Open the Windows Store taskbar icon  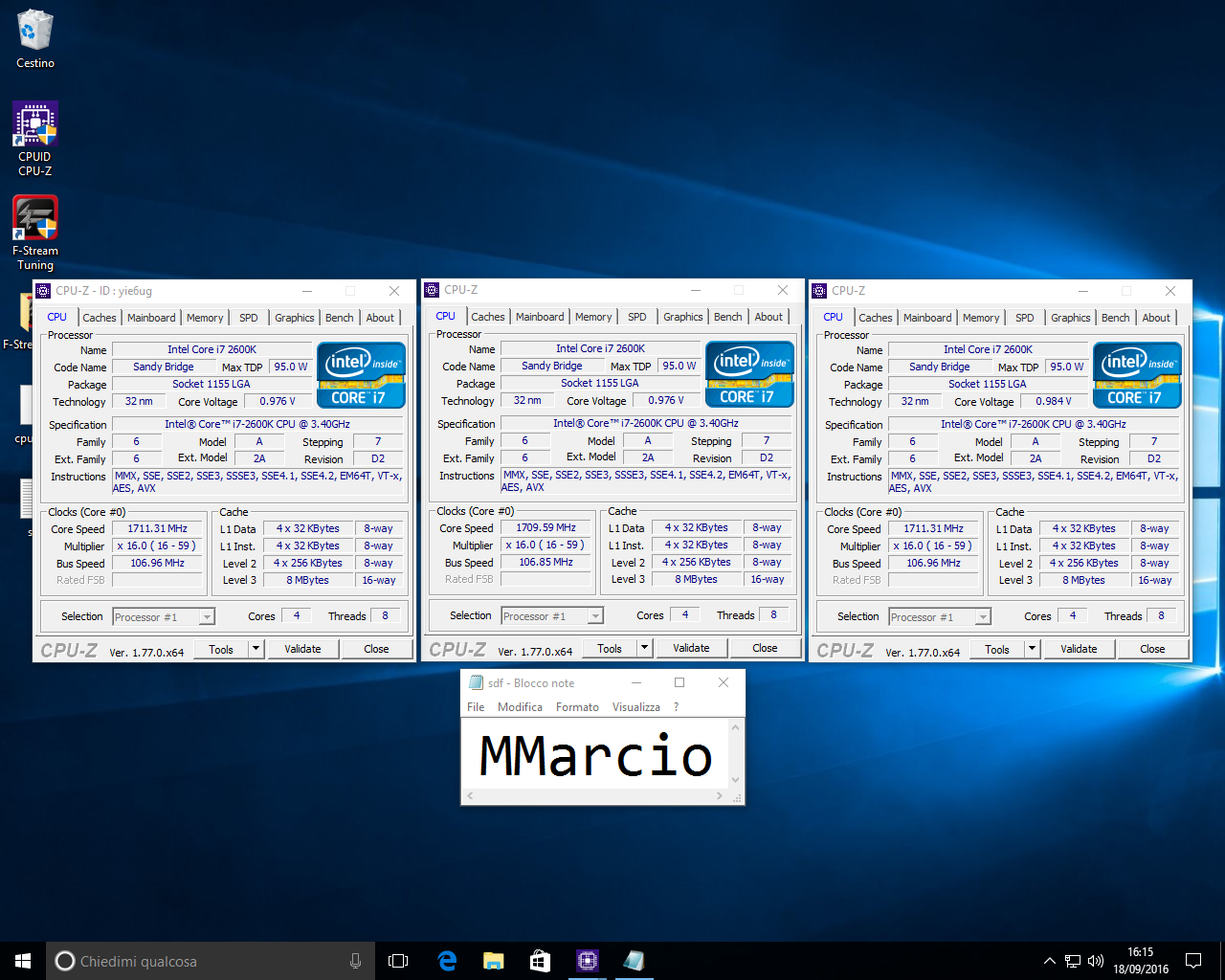[540, 961]
